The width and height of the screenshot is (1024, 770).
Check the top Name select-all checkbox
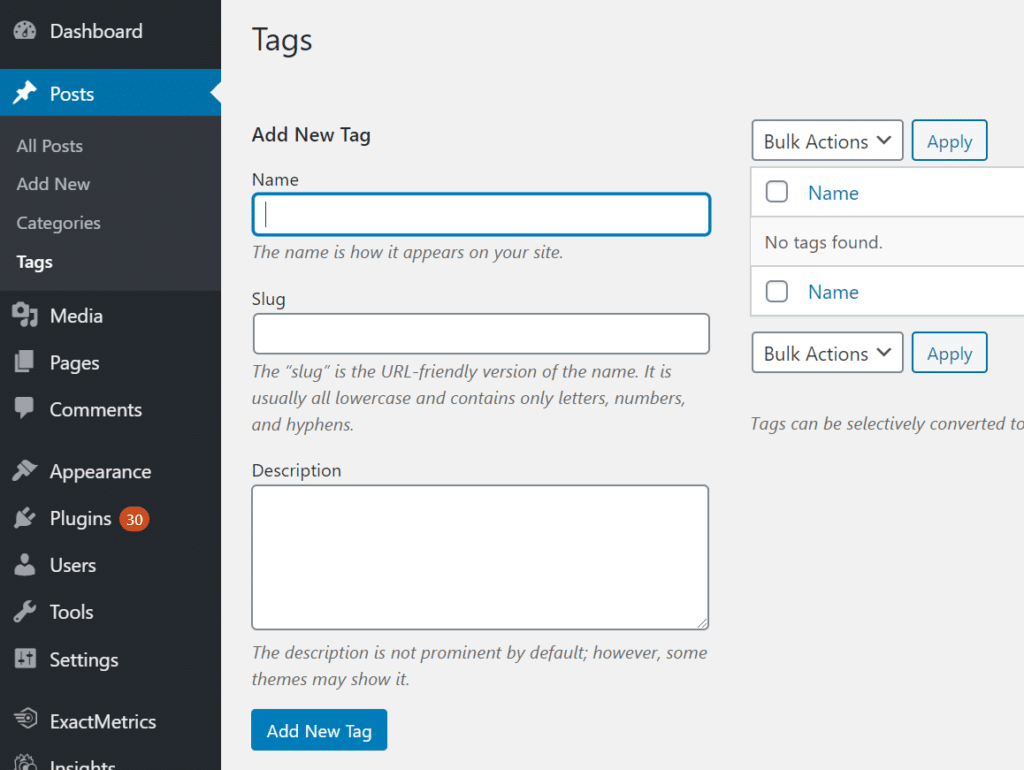777,192
